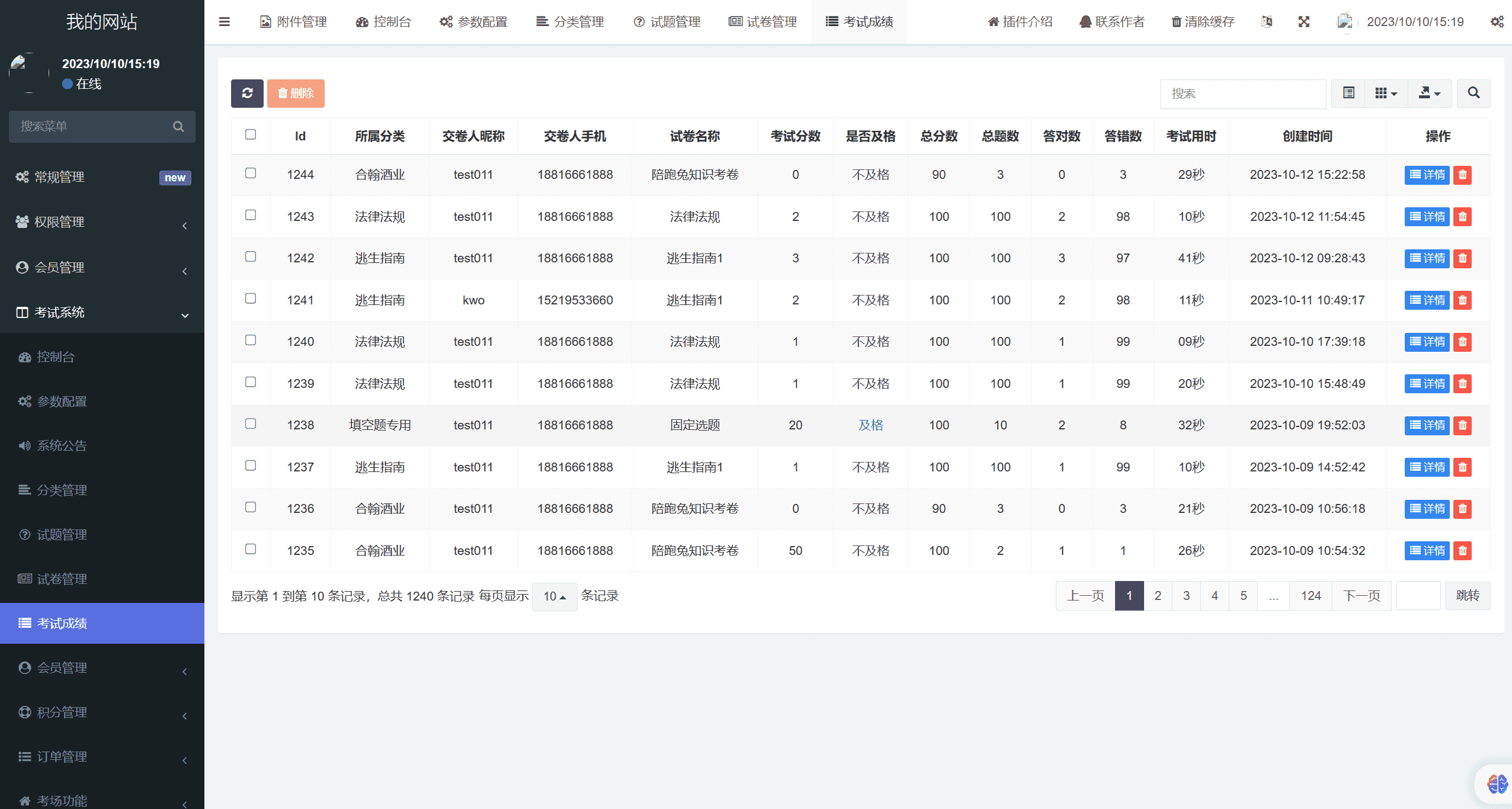The height and width of the screenshot is (809, 1512).
Task: Open 清除缓存 to clear the cache
Action: [1202, 21]
